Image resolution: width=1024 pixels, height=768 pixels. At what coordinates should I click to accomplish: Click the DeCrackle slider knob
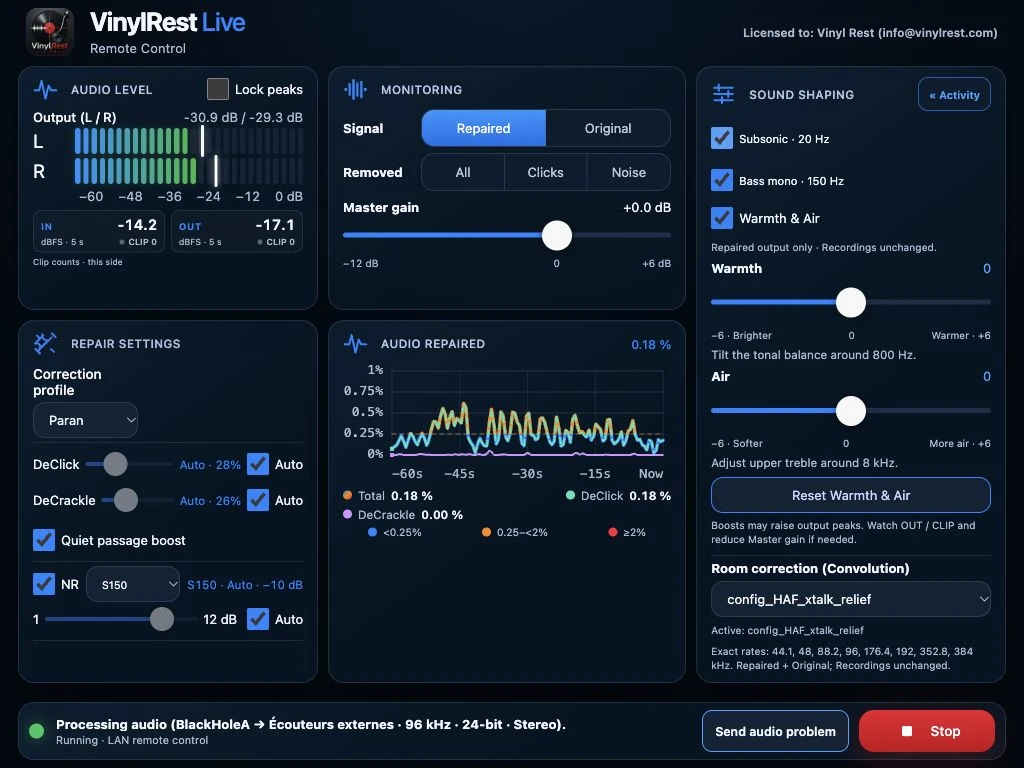[125, 500]
